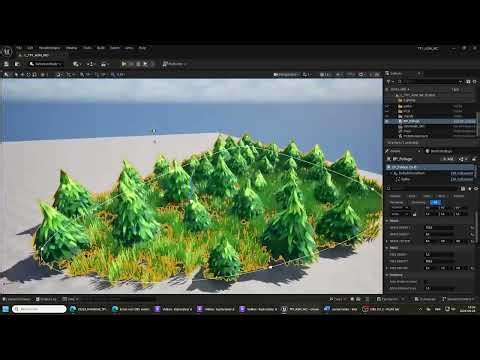480x360 pixels.
Task: Toggle visibility of BP_Foliage in Outliner
Action: pos(387,121)
